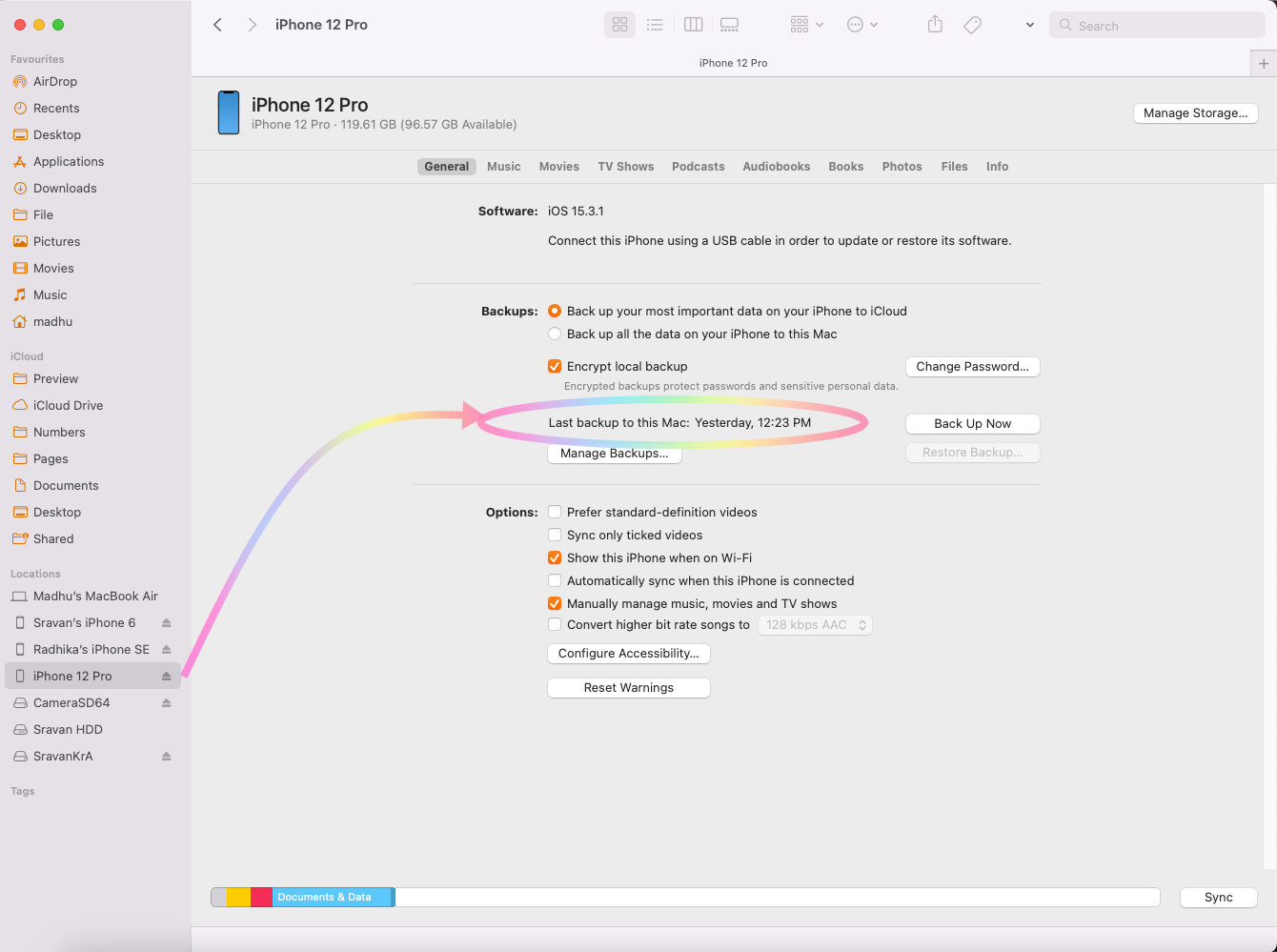Switch to icon grid view
The height and width of the screenshot is (952, 1277).
click(x=619, y=25)
